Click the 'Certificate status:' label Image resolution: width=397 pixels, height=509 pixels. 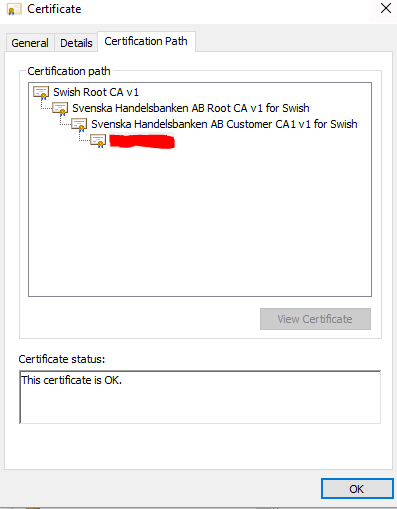62,359
